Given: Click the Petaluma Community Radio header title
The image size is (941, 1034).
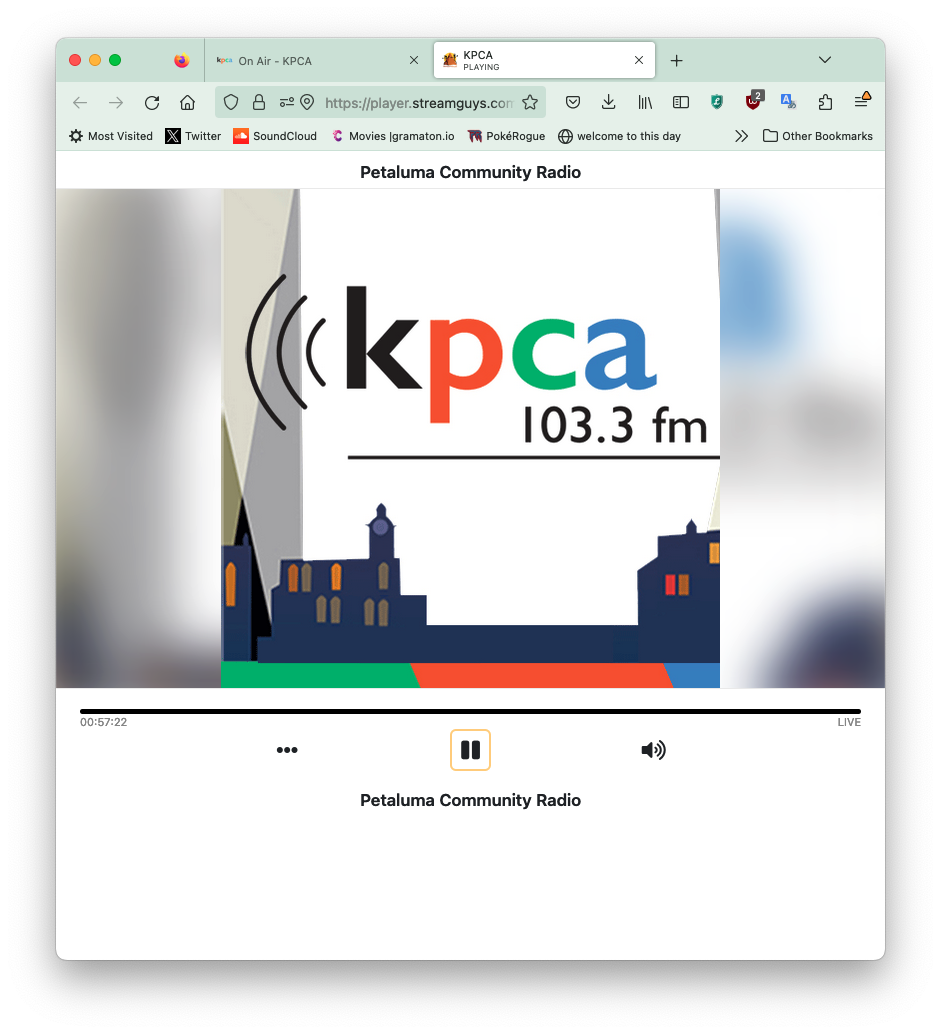Looking at the screenshot, I should (470, 172).
